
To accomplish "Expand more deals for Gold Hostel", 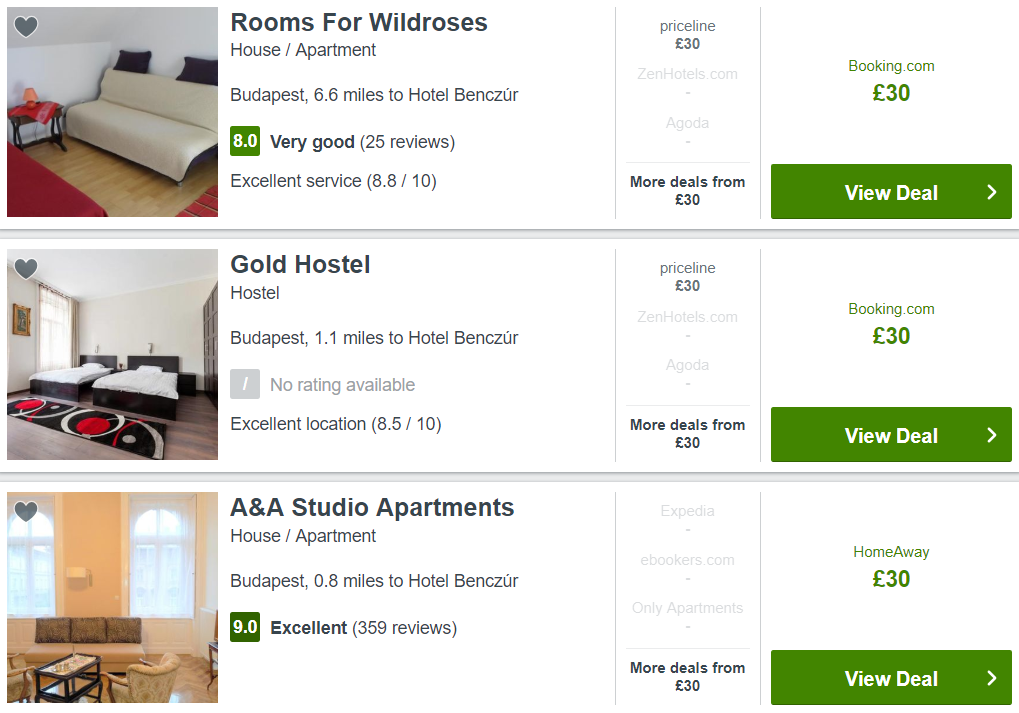I will [687, 433].
